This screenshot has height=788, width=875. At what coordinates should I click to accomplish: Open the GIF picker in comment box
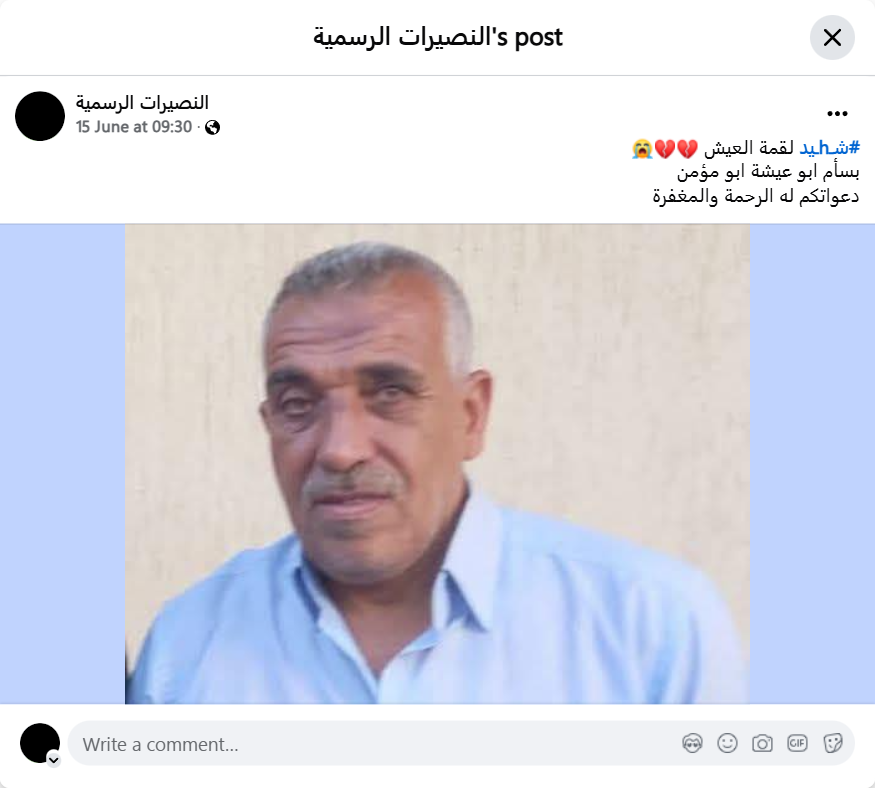coord(797,743)
